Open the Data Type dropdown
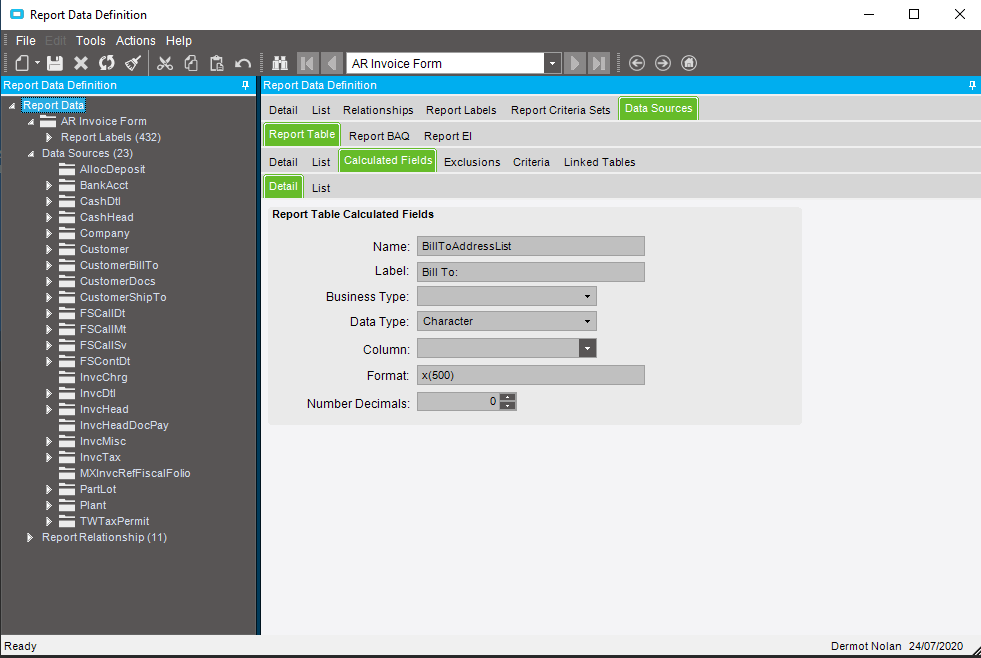The height and width of the screenshot is (658, 981). coord(587,321)
